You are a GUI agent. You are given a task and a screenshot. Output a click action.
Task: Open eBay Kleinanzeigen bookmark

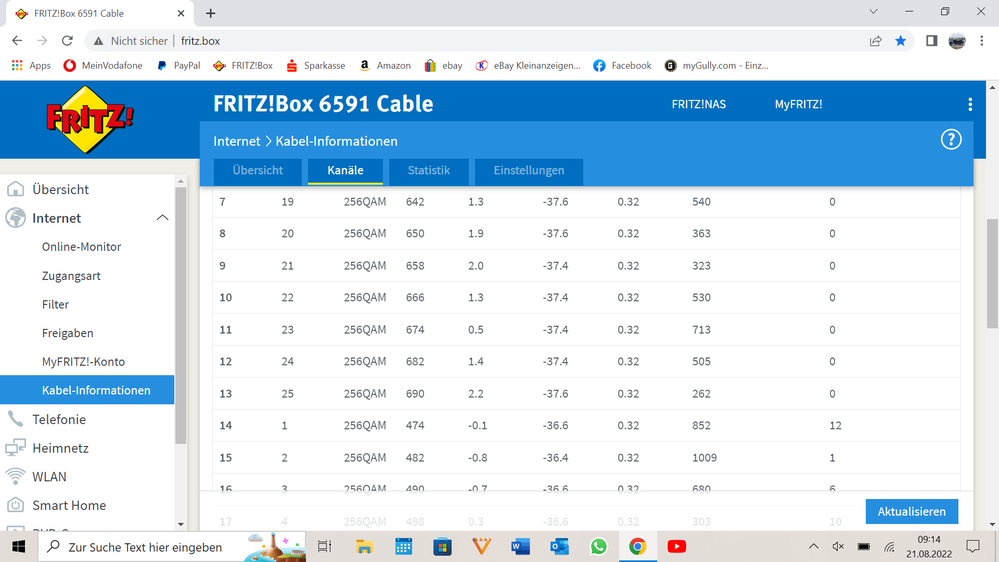tap(529, 65)
